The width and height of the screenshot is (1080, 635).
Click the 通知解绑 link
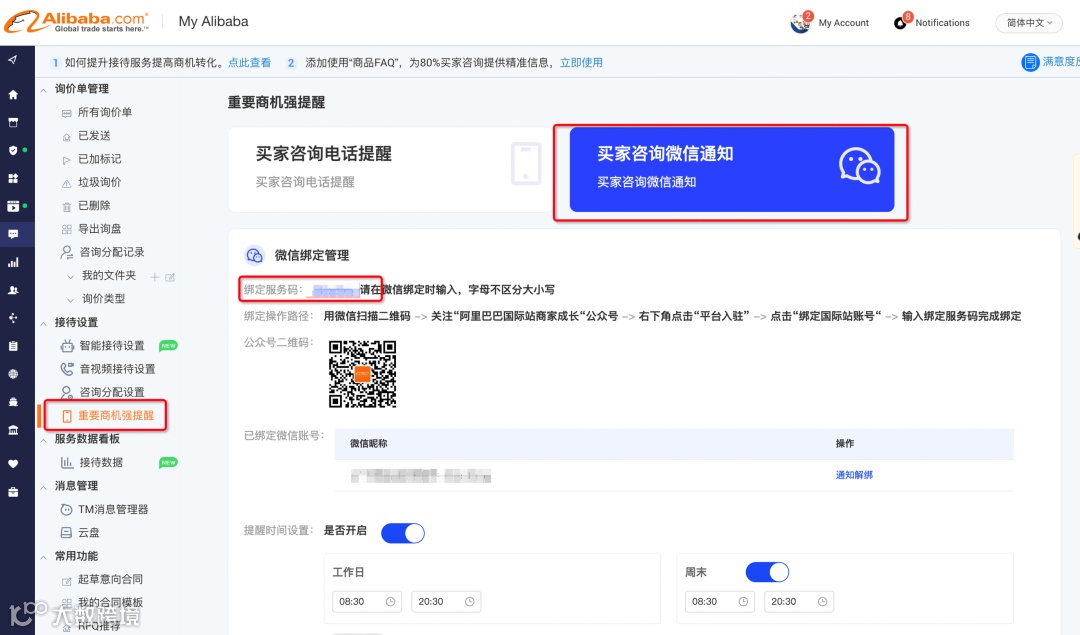(x=854, y=475)
